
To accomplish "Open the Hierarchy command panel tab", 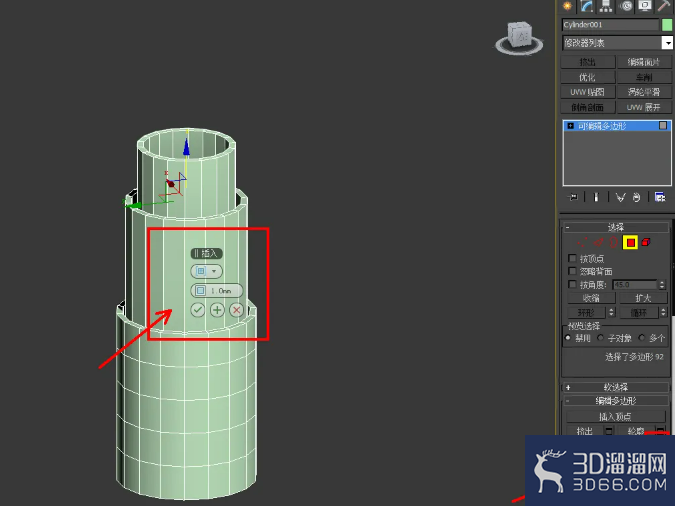I will tap(606, 6).
